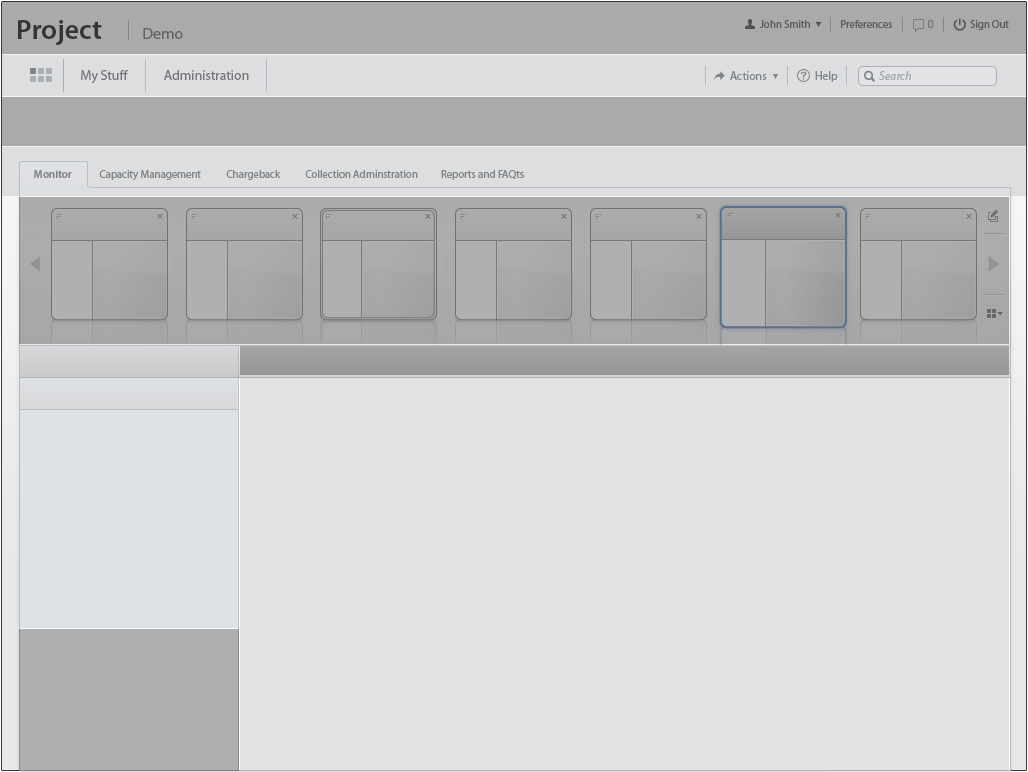
Task: Click the Help question mark icon
Action: pos(803,76)
